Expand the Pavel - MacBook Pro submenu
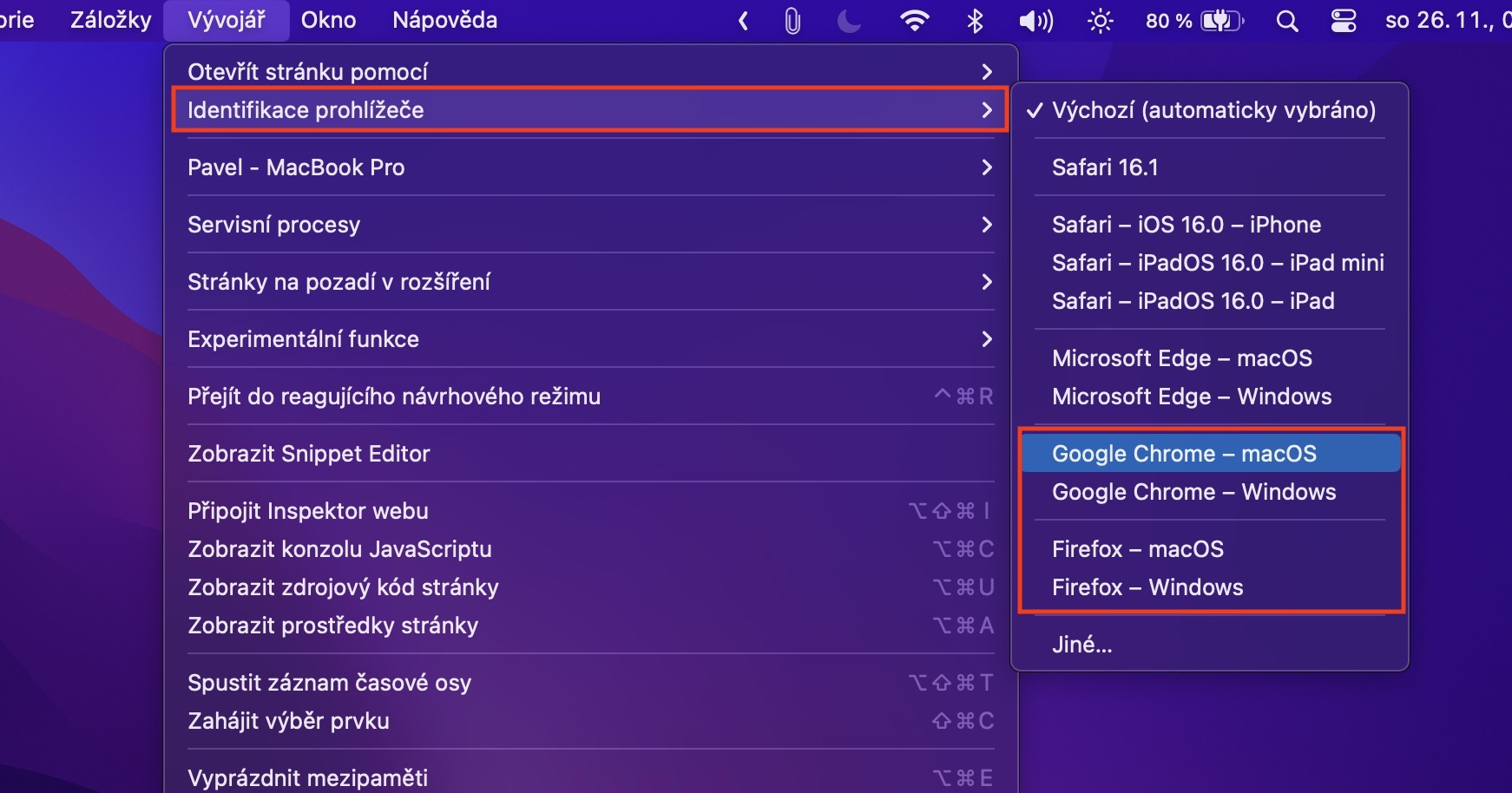 (590, 167)
